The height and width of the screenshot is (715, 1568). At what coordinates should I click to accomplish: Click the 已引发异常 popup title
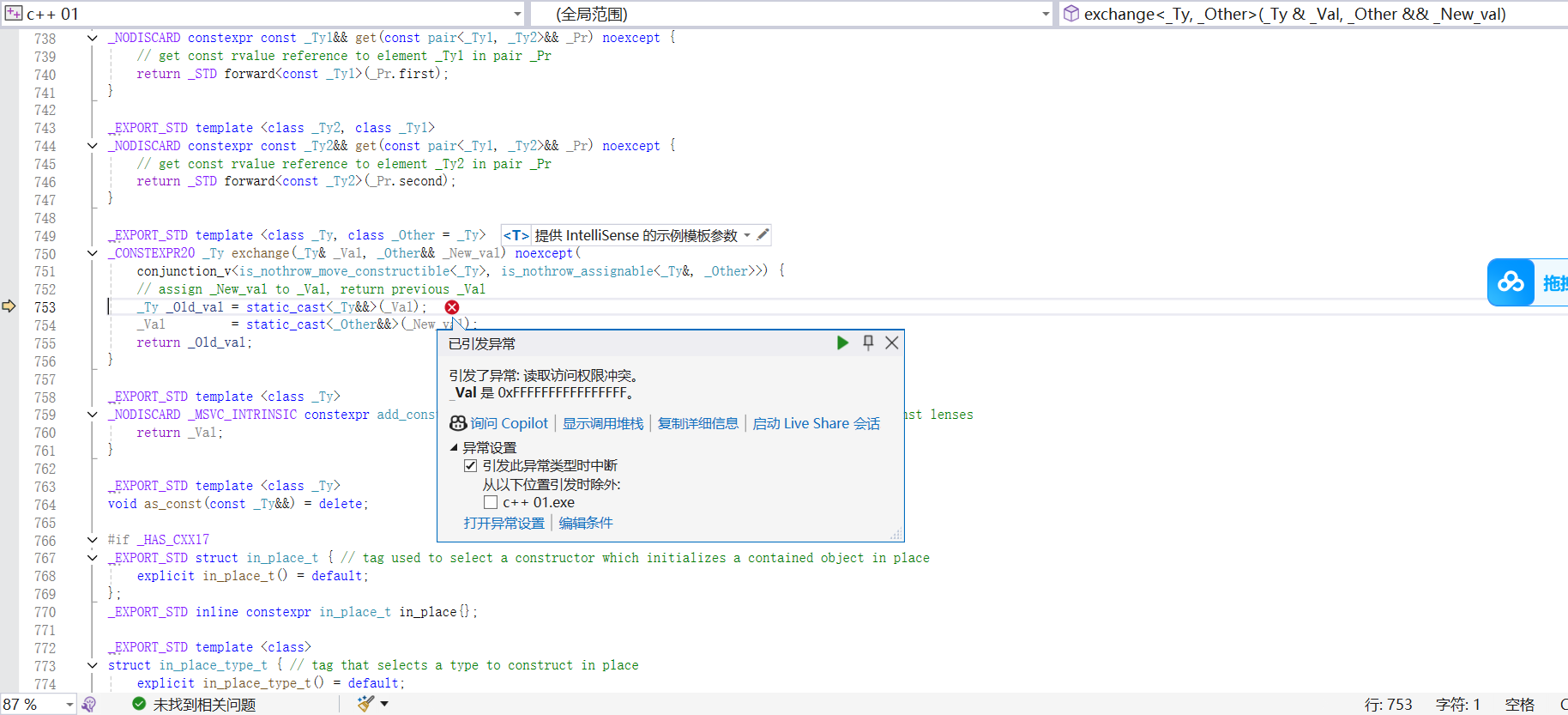[x=482, y=343]
